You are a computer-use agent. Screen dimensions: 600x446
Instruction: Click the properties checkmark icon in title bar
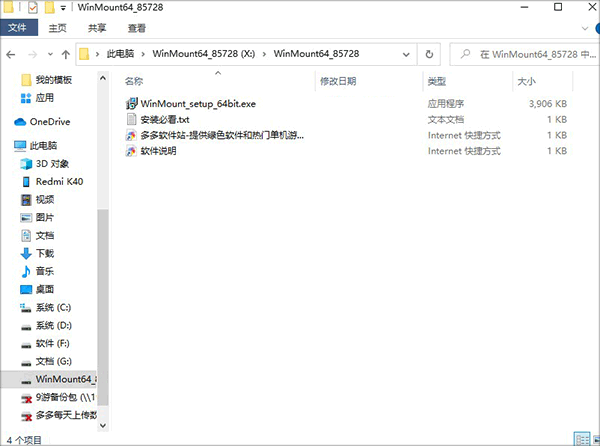(33, 7)
